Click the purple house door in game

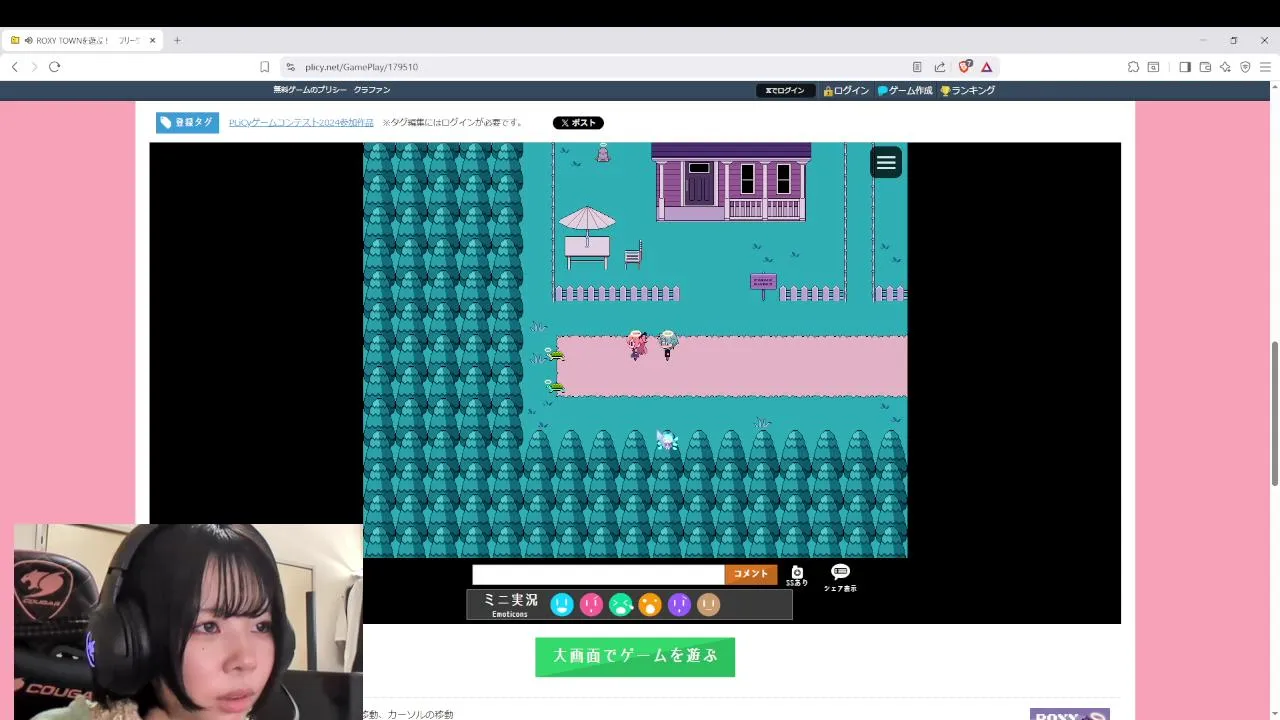(699, 183)
